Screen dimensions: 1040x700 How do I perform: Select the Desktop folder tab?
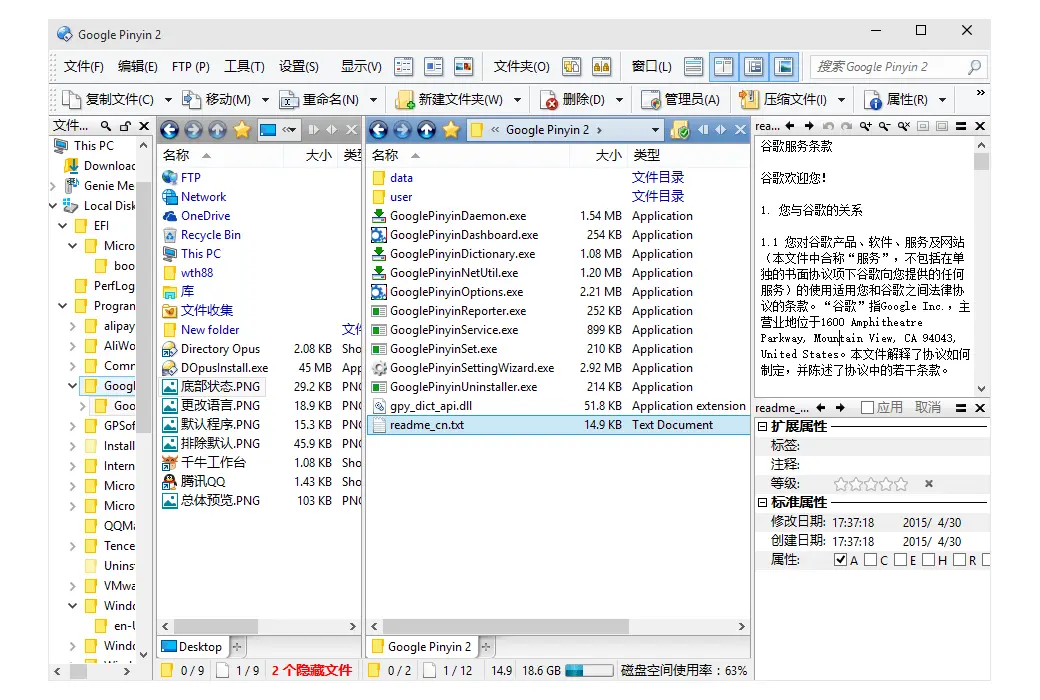click(193, 646)
